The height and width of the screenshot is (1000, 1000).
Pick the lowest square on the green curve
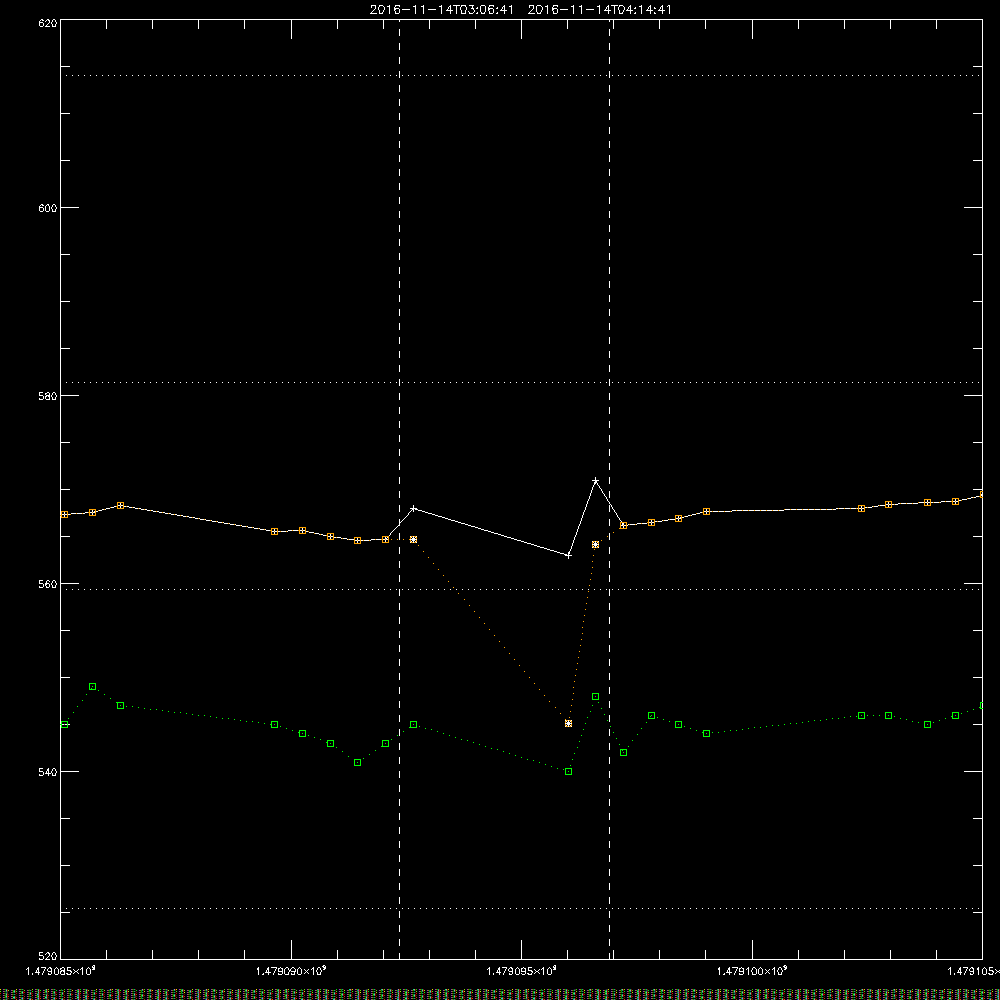pyautogui.click(x=569, y=772)
